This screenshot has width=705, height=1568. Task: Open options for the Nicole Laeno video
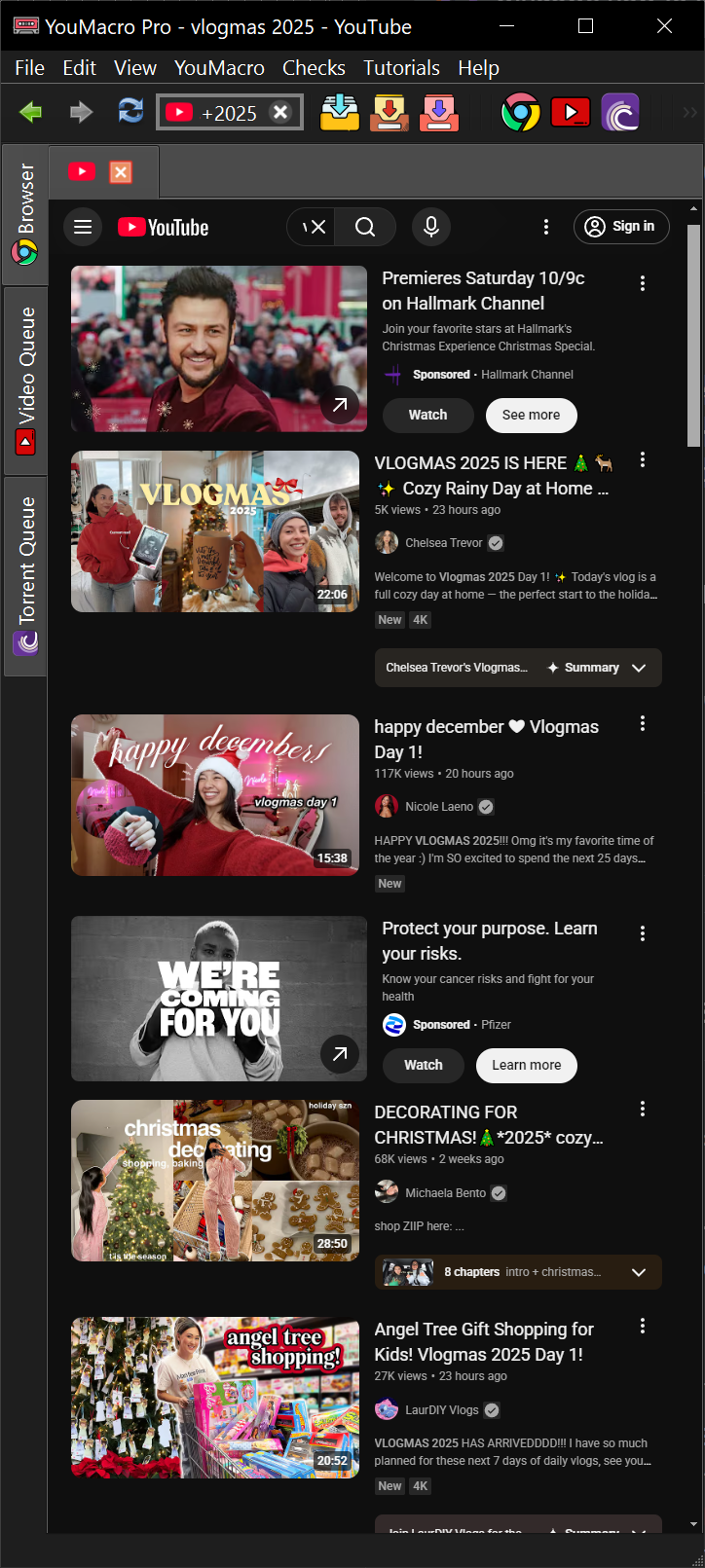[x=643, y=724]
